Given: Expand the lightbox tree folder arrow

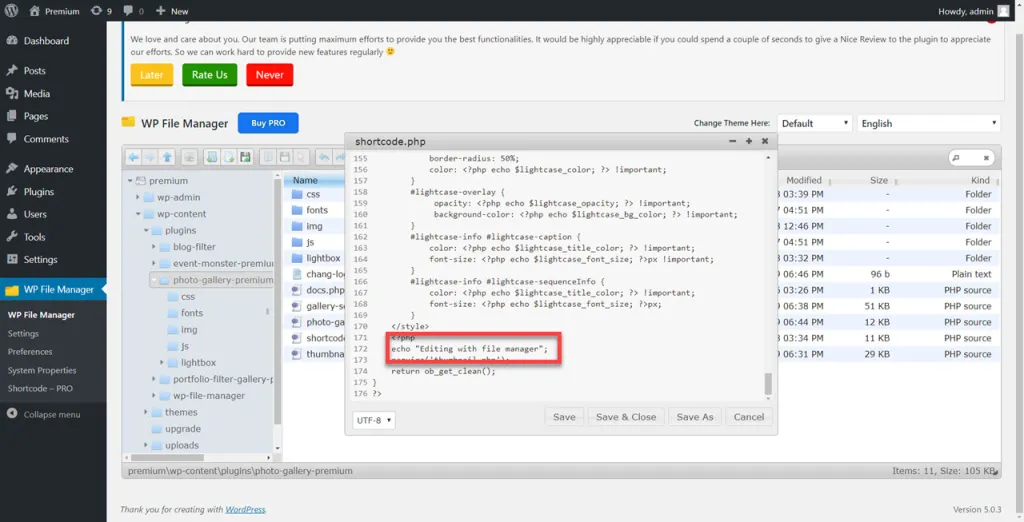Looking at the screenshot, I should pos(162,363).
